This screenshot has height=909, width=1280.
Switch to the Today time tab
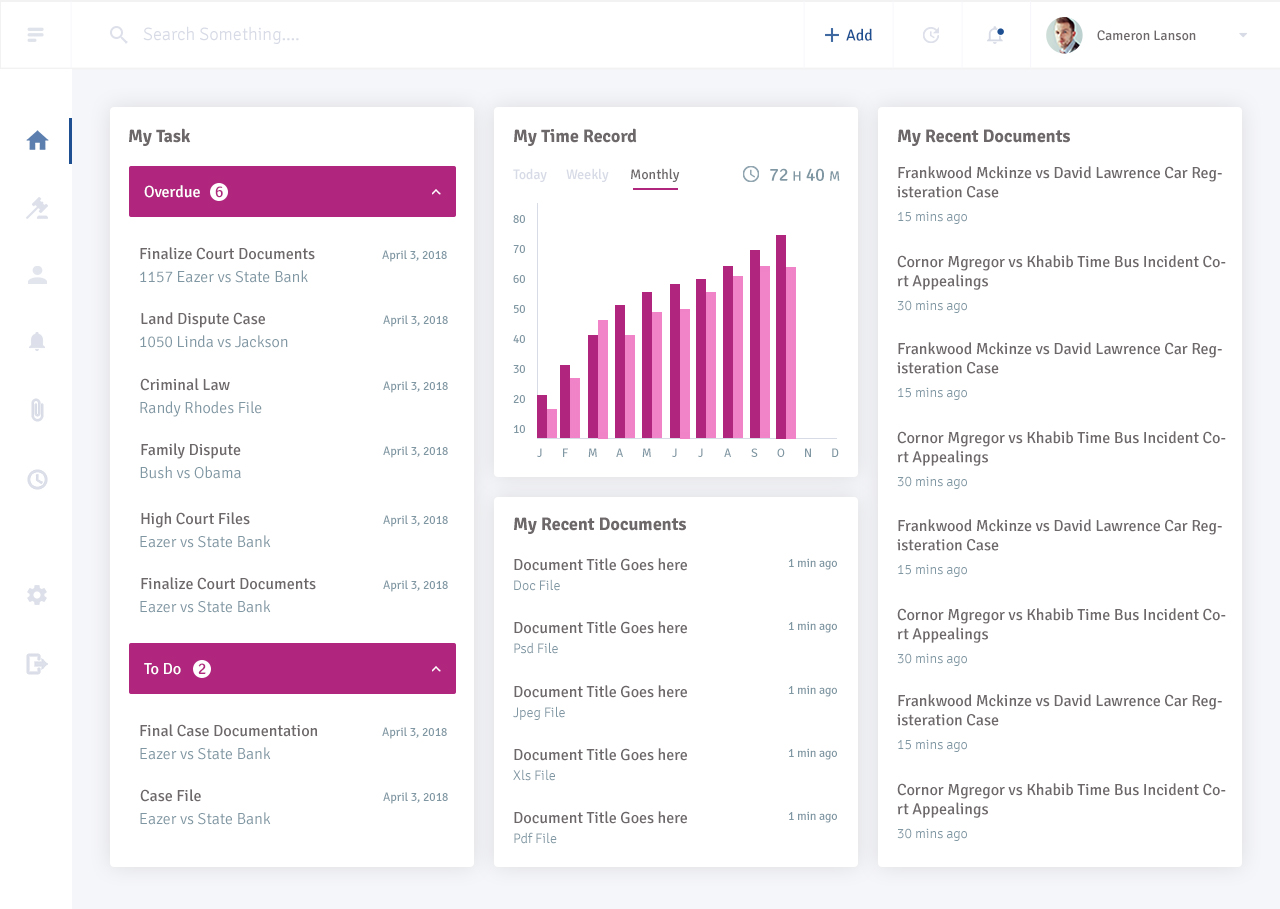(x=529, y=175)
